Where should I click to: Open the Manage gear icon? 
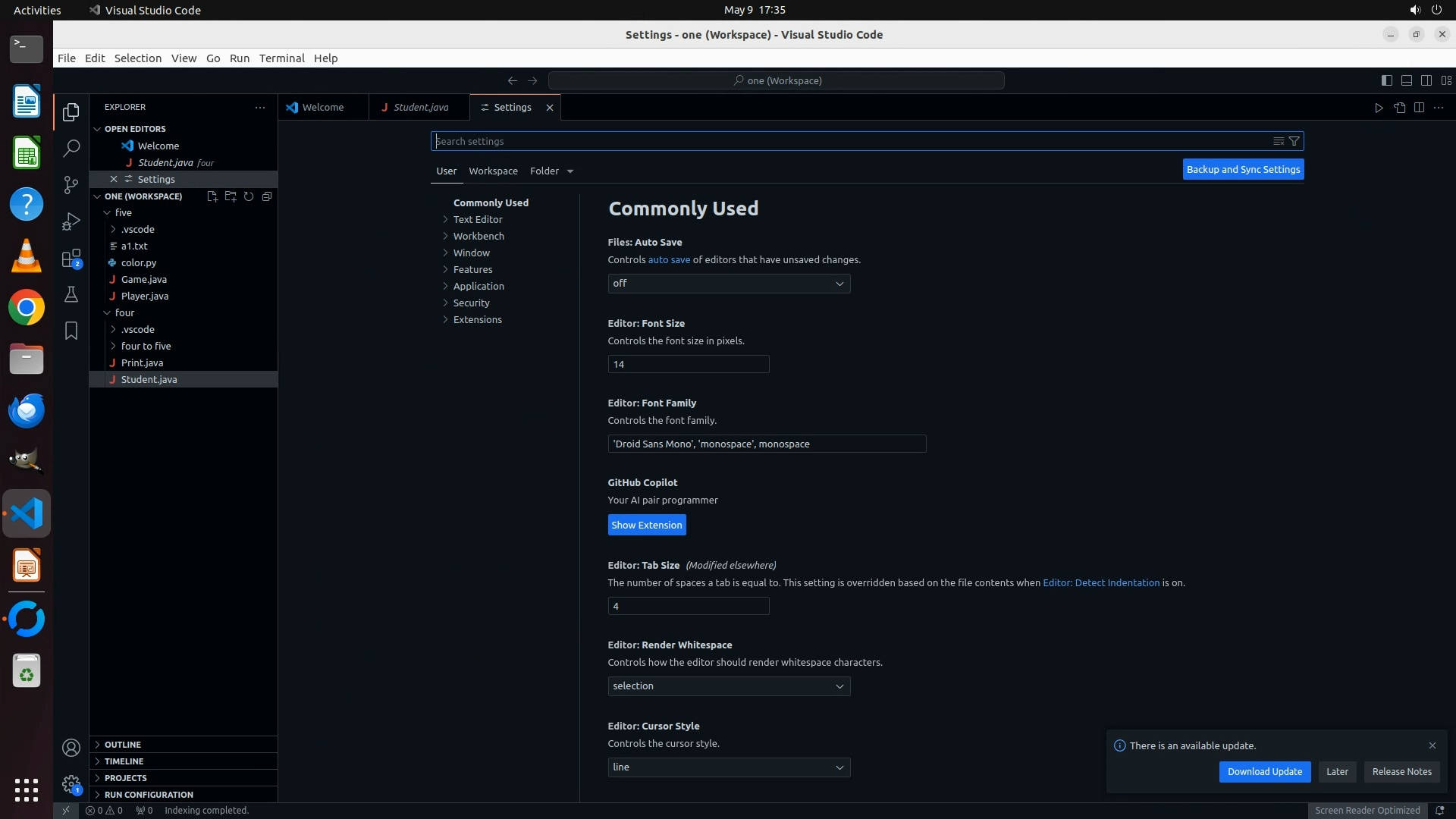71,783
